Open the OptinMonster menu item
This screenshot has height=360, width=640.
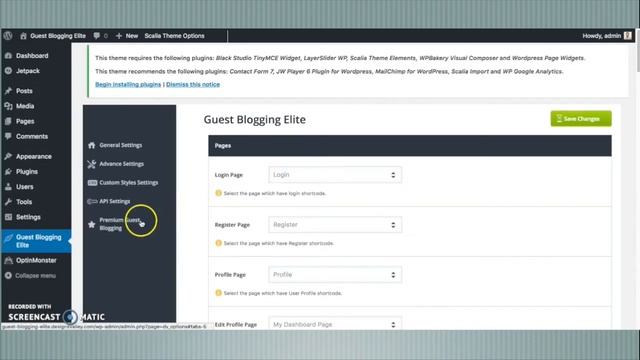(x=36, y=260)
